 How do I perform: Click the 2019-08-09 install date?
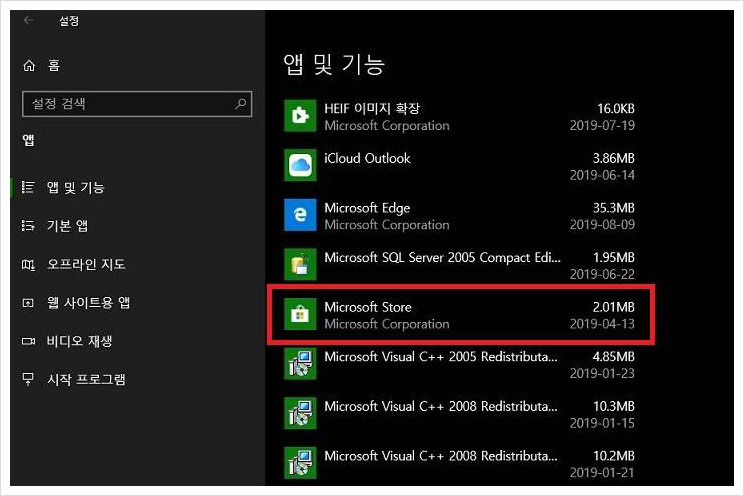coord(602,225)
